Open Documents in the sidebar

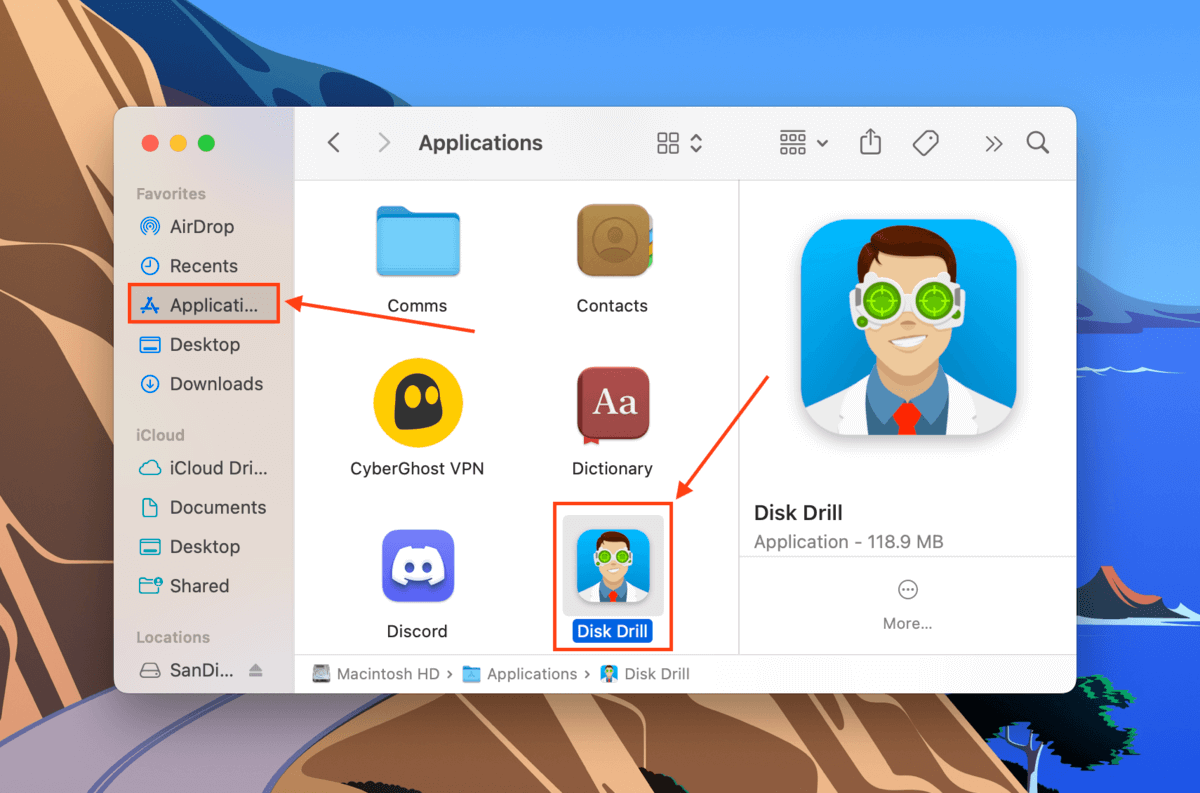[204, 507]
